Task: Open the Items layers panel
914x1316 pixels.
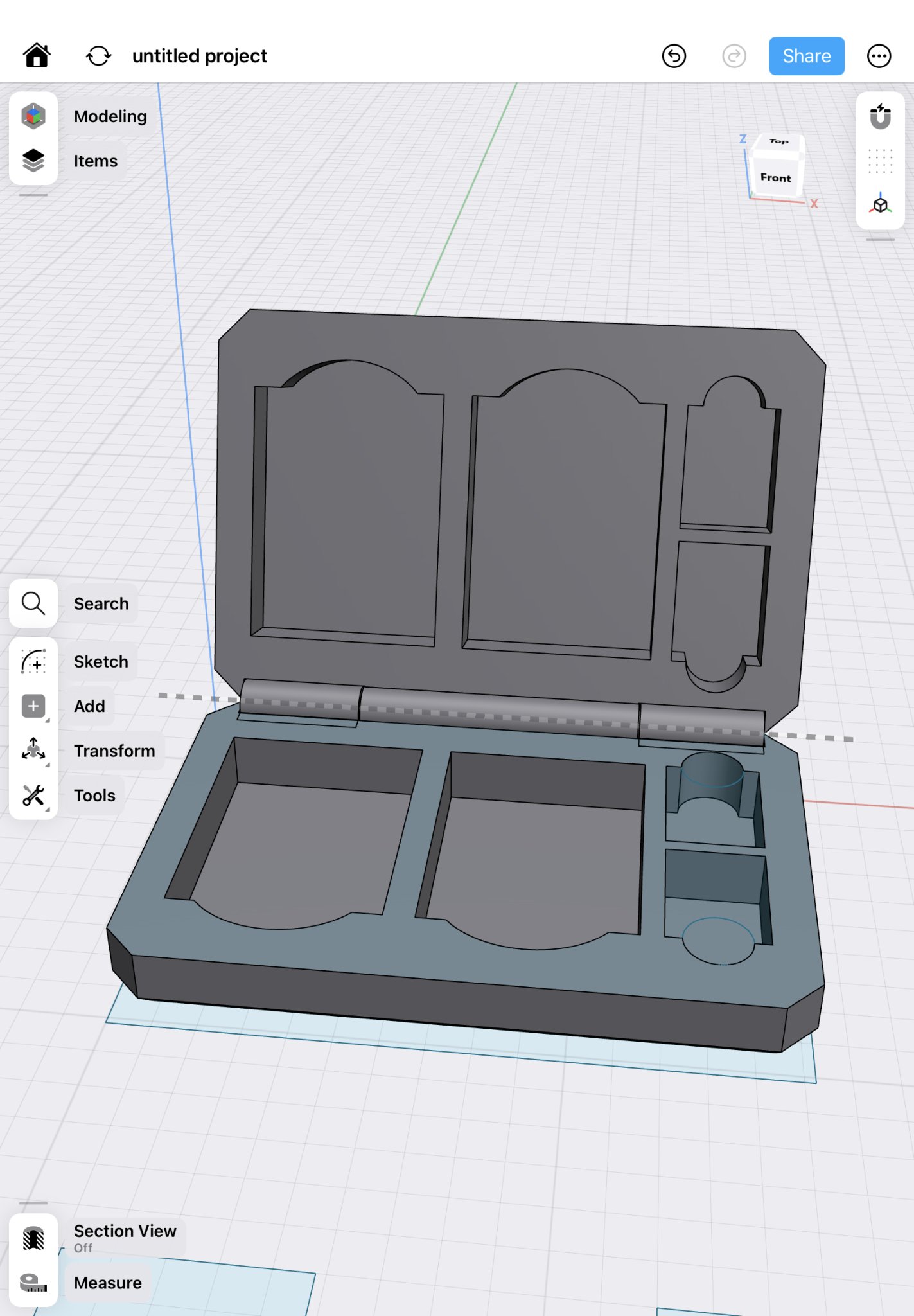Action: (33, 161)
